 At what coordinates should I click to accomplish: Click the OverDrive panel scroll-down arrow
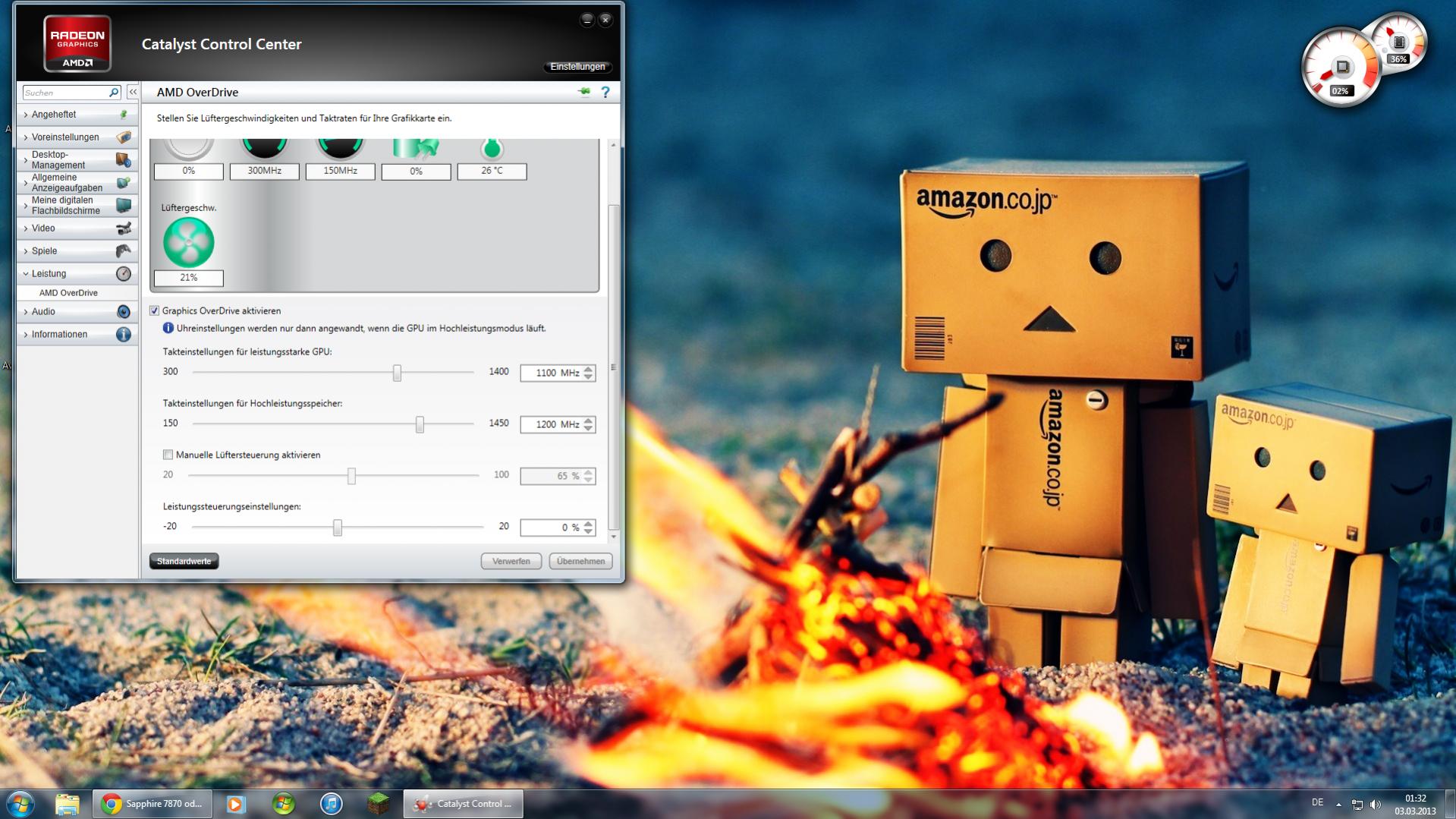[614, 537]
